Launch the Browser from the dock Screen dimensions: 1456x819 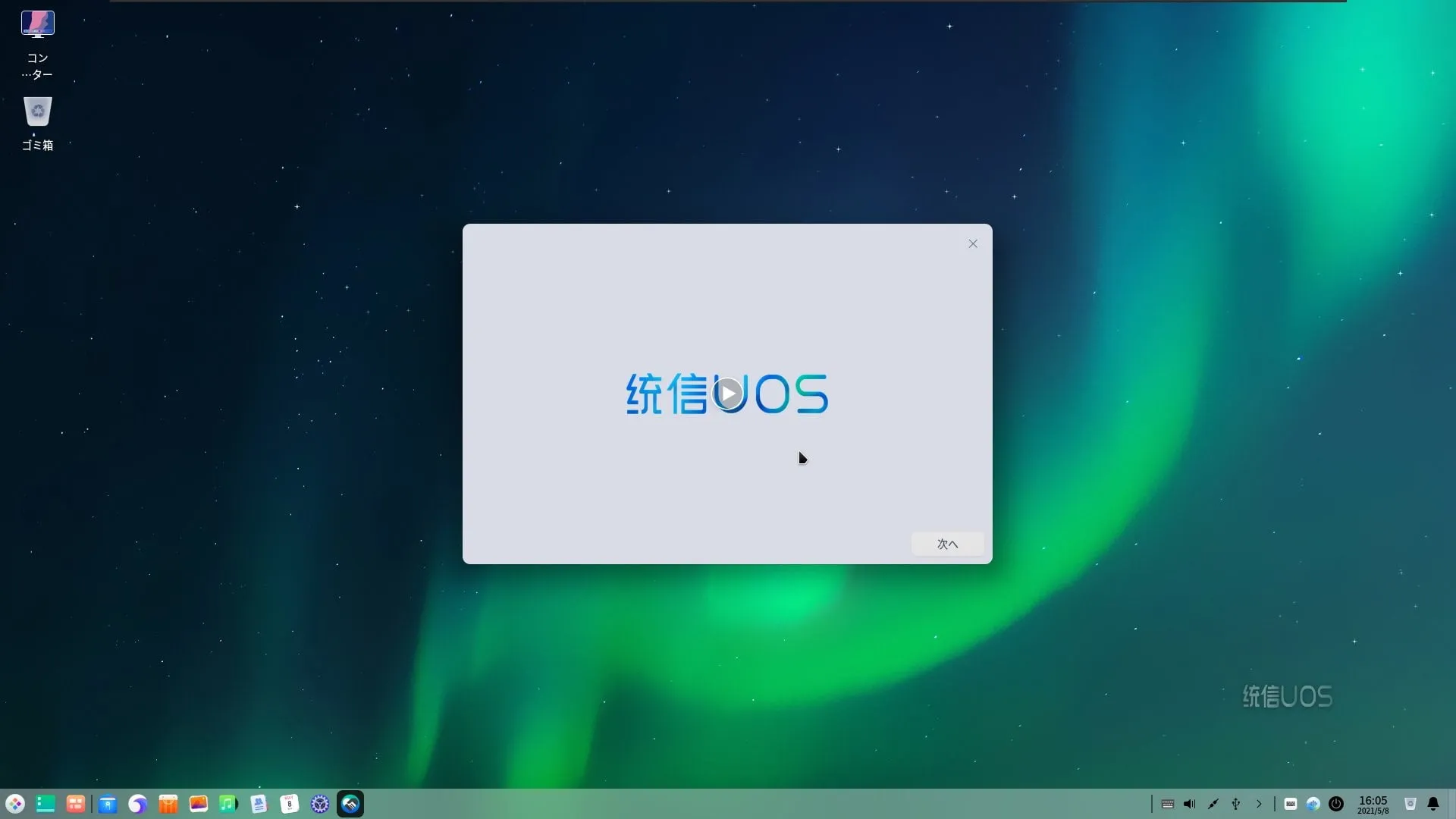(x=137, y=804)
